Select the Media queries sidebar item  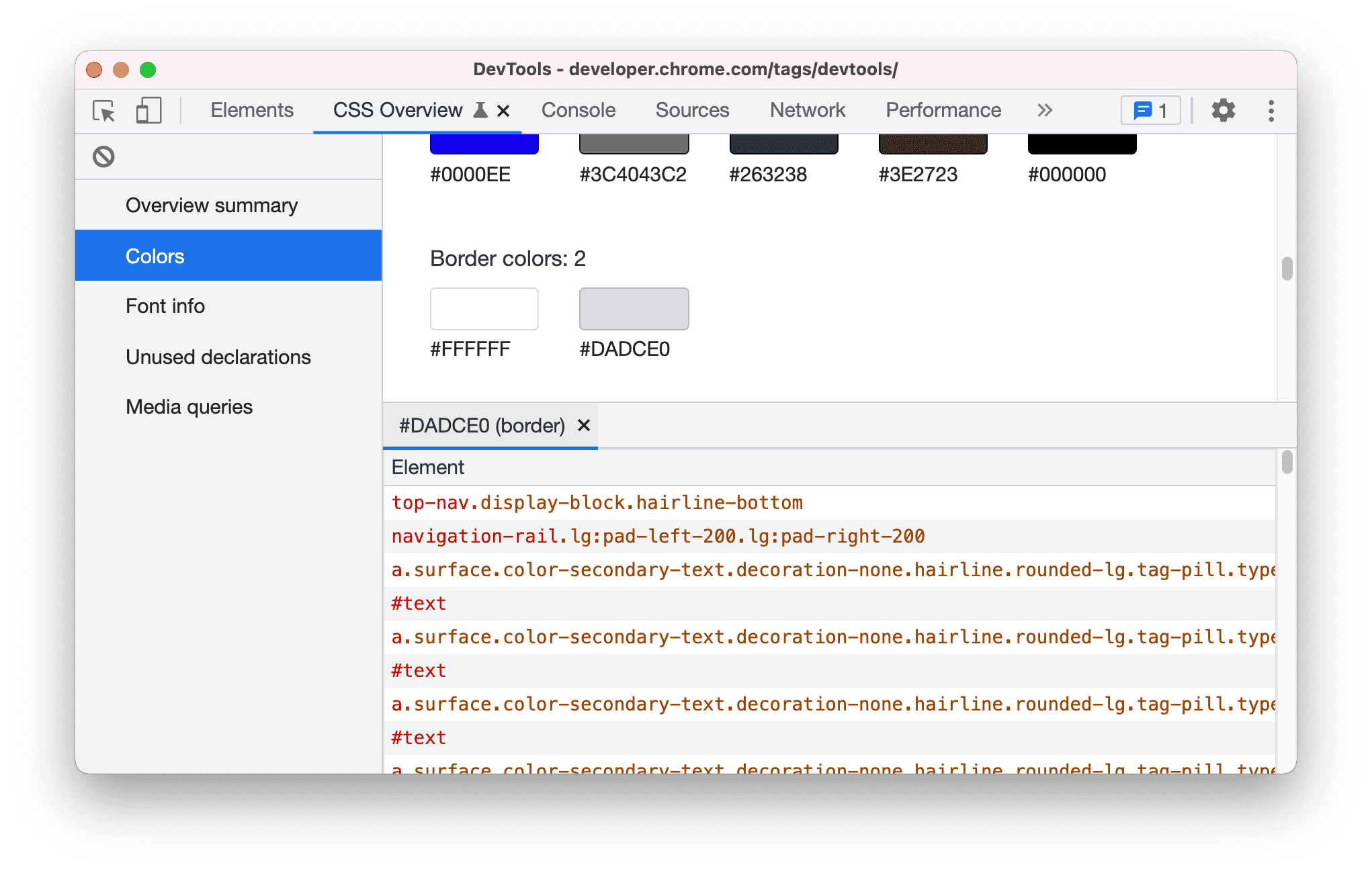(x=190, y=405)
